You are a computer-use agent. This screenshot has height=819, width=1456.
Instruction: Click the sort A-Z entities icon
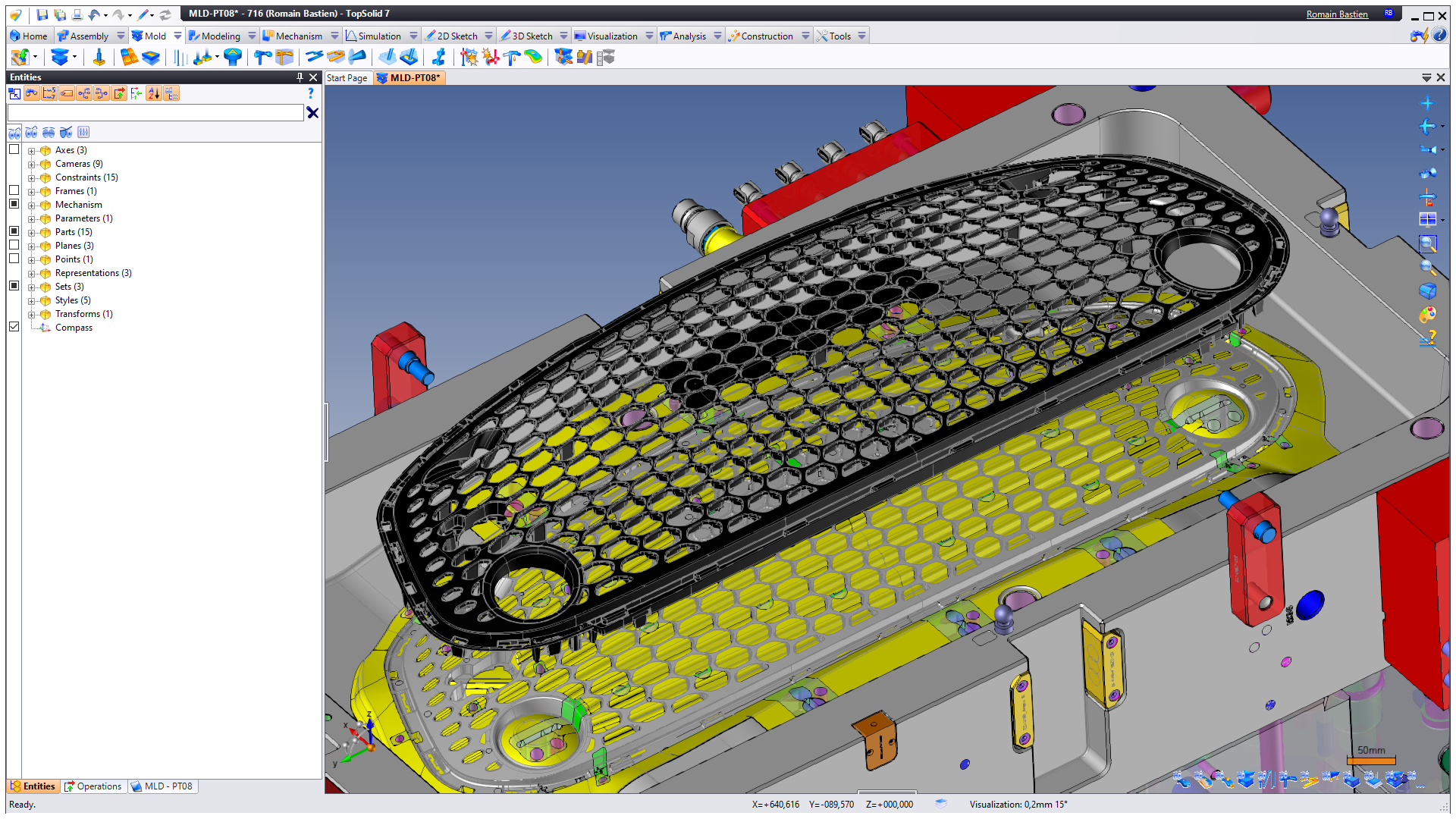coord(154,93)
